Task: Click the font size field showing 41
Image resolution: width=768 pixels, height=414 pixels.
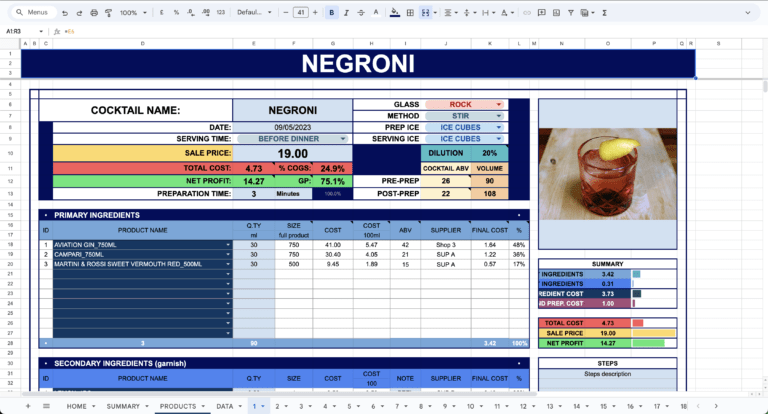Action: 300,13
